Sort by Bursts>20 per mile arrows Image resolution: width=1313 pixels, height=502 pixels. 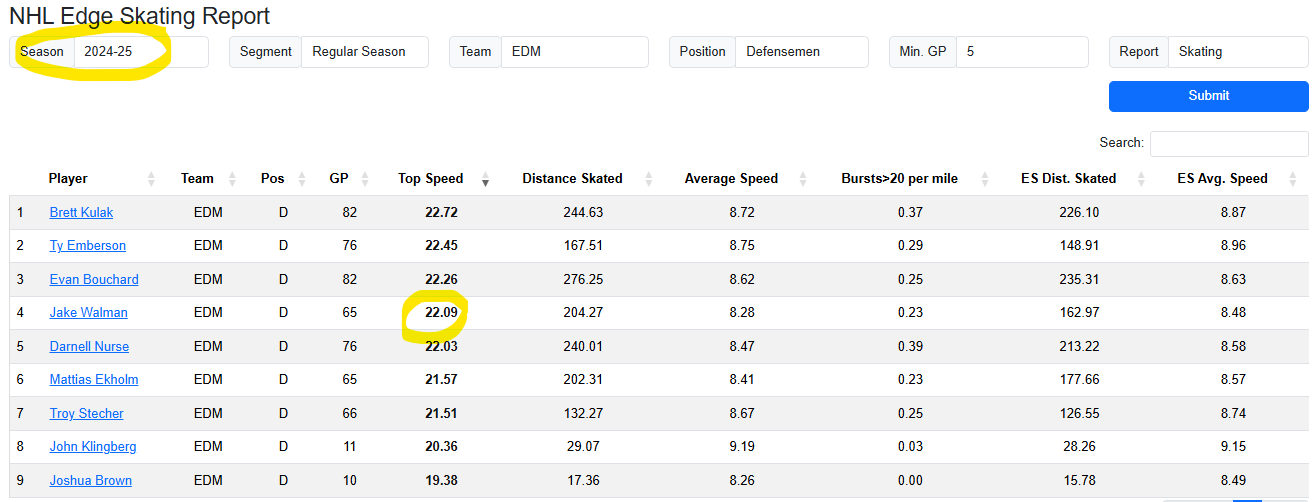[x=984, y=179]
